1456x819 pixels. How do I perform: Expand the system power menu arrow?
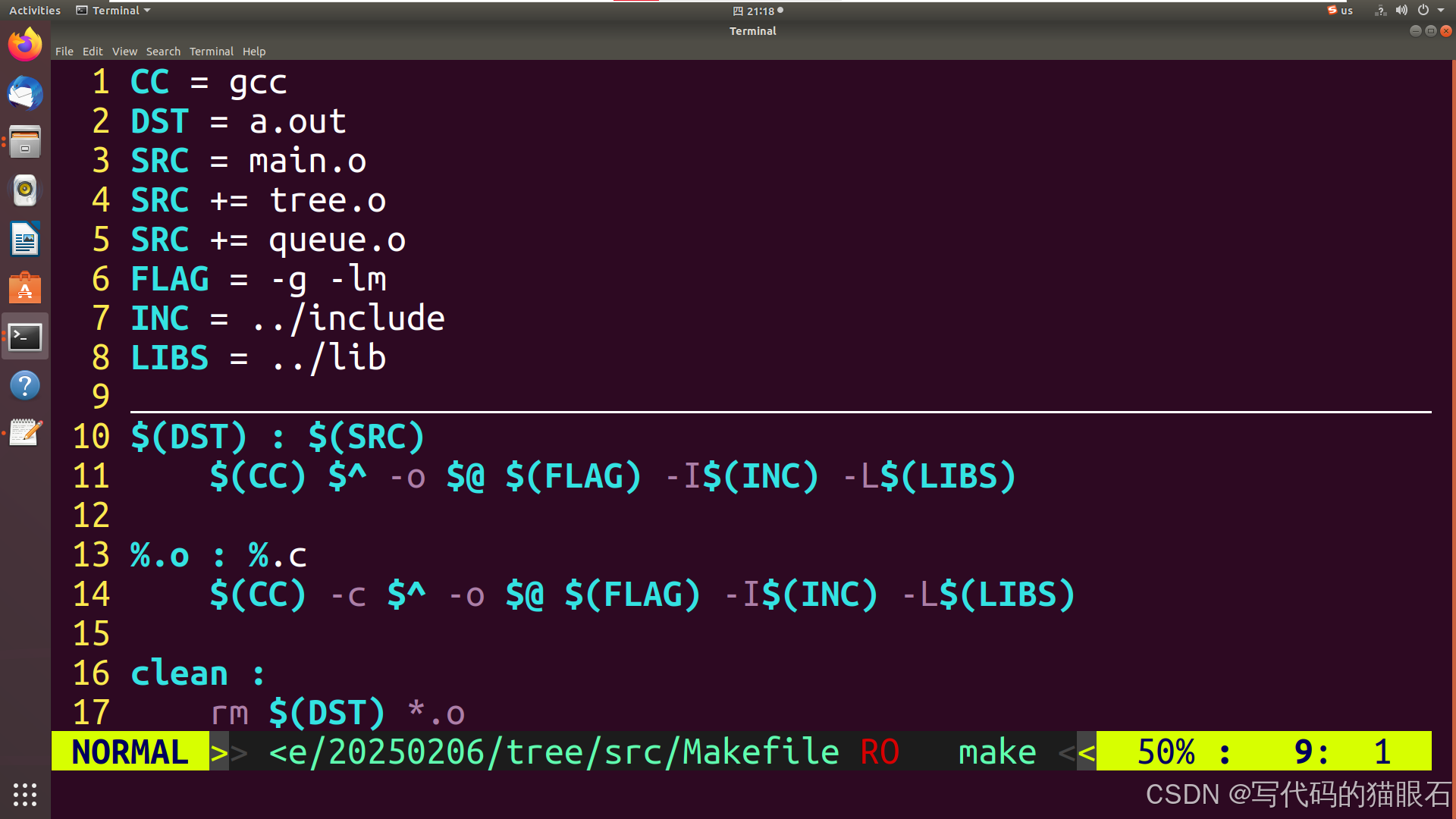coord(1441,11)
